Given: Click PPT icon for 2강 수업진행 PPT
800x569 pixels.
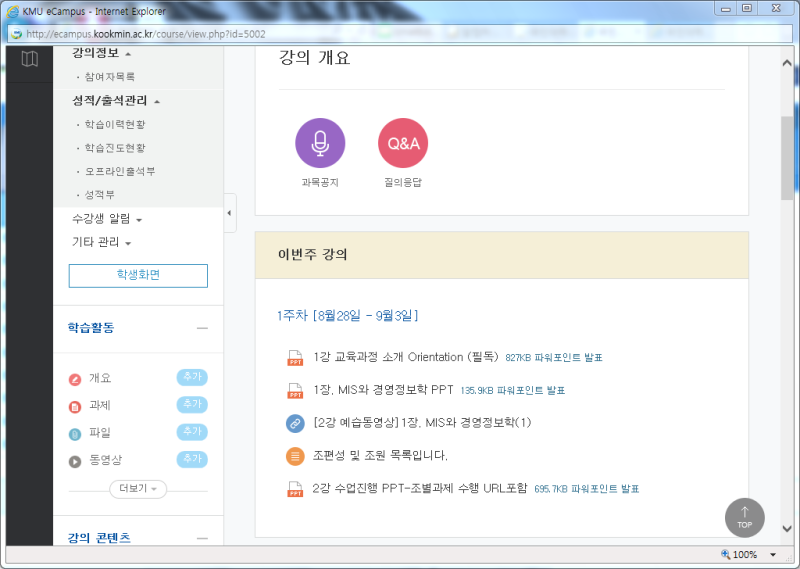Looking at the screenshot, I should pos(295,489).
